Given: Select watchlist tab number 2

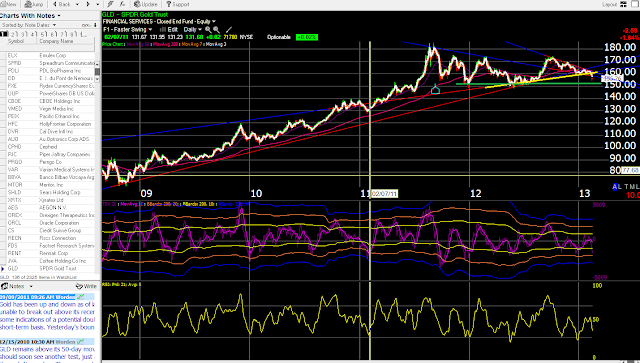Looking at the screenshot, I should point(13,34).
